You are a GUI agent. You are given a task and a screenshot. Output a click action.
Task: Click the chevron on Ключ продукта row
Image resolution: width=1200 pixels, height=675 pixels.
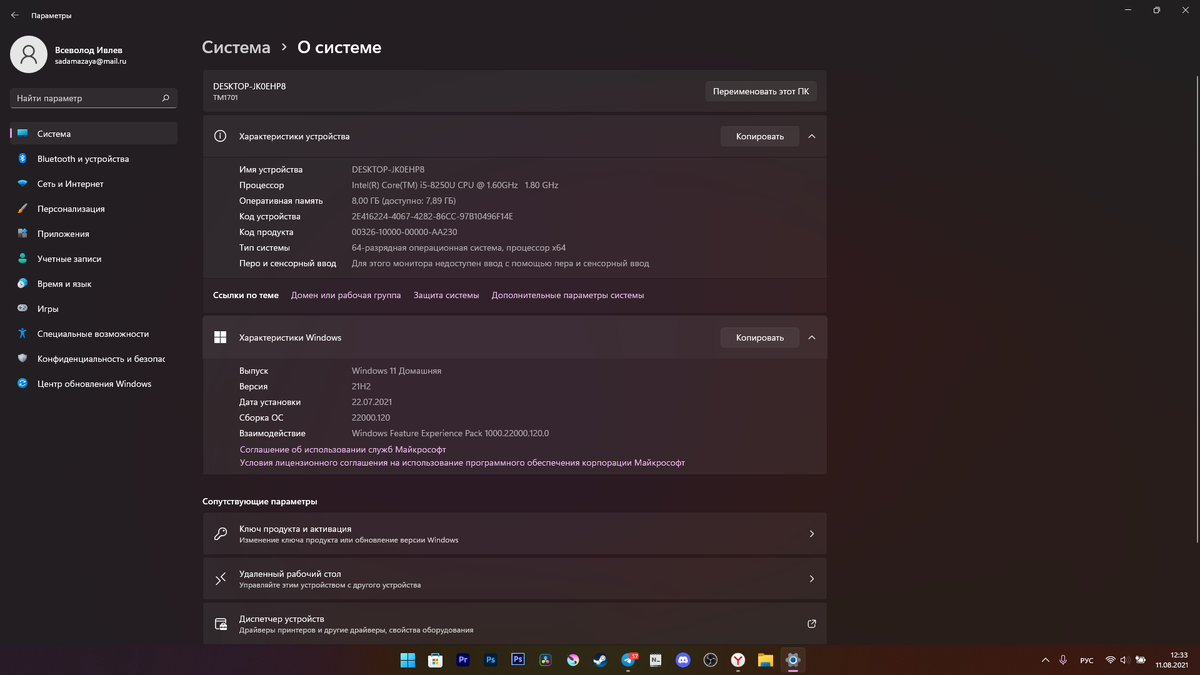(x=811, y=534)
